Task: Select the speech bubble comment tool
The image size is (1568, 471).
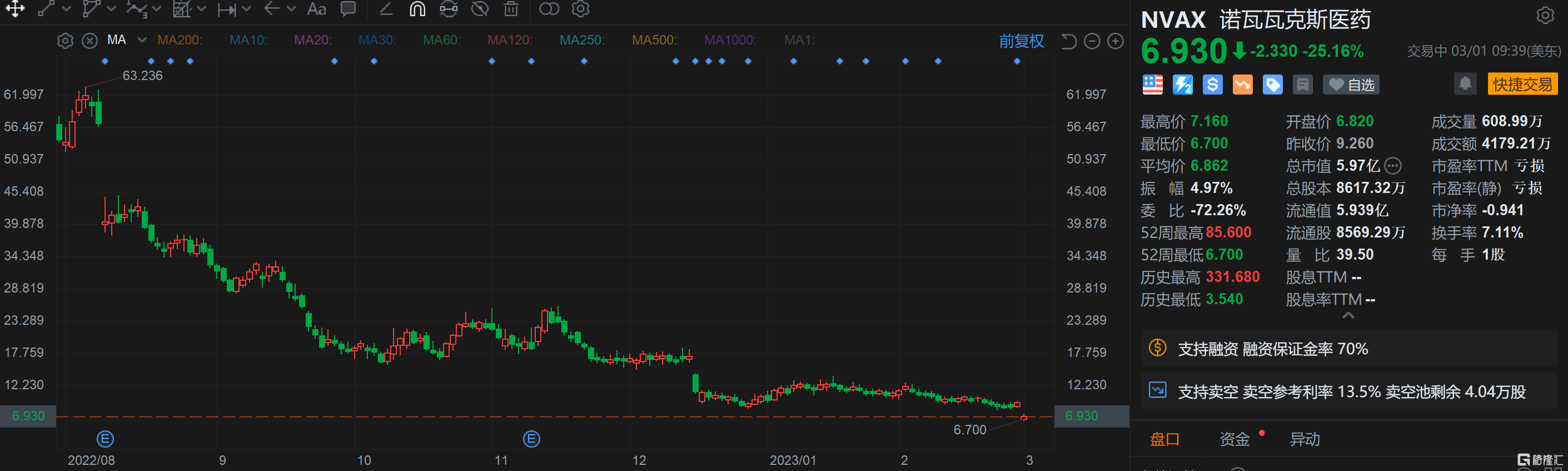Action: [x=348, y=8]
